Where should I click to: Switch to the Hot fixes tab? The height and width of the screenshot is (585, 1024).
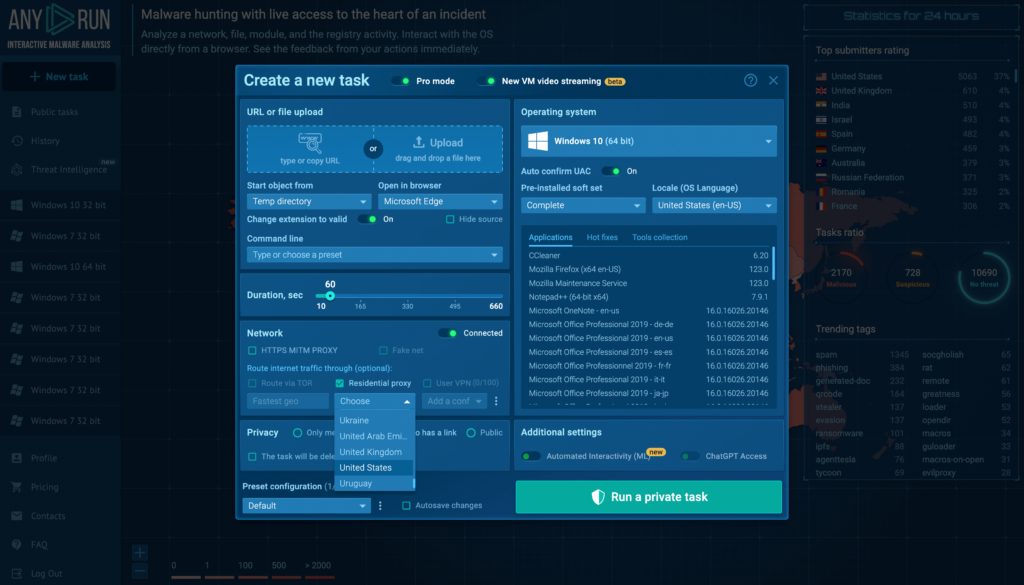click(602, 237)
